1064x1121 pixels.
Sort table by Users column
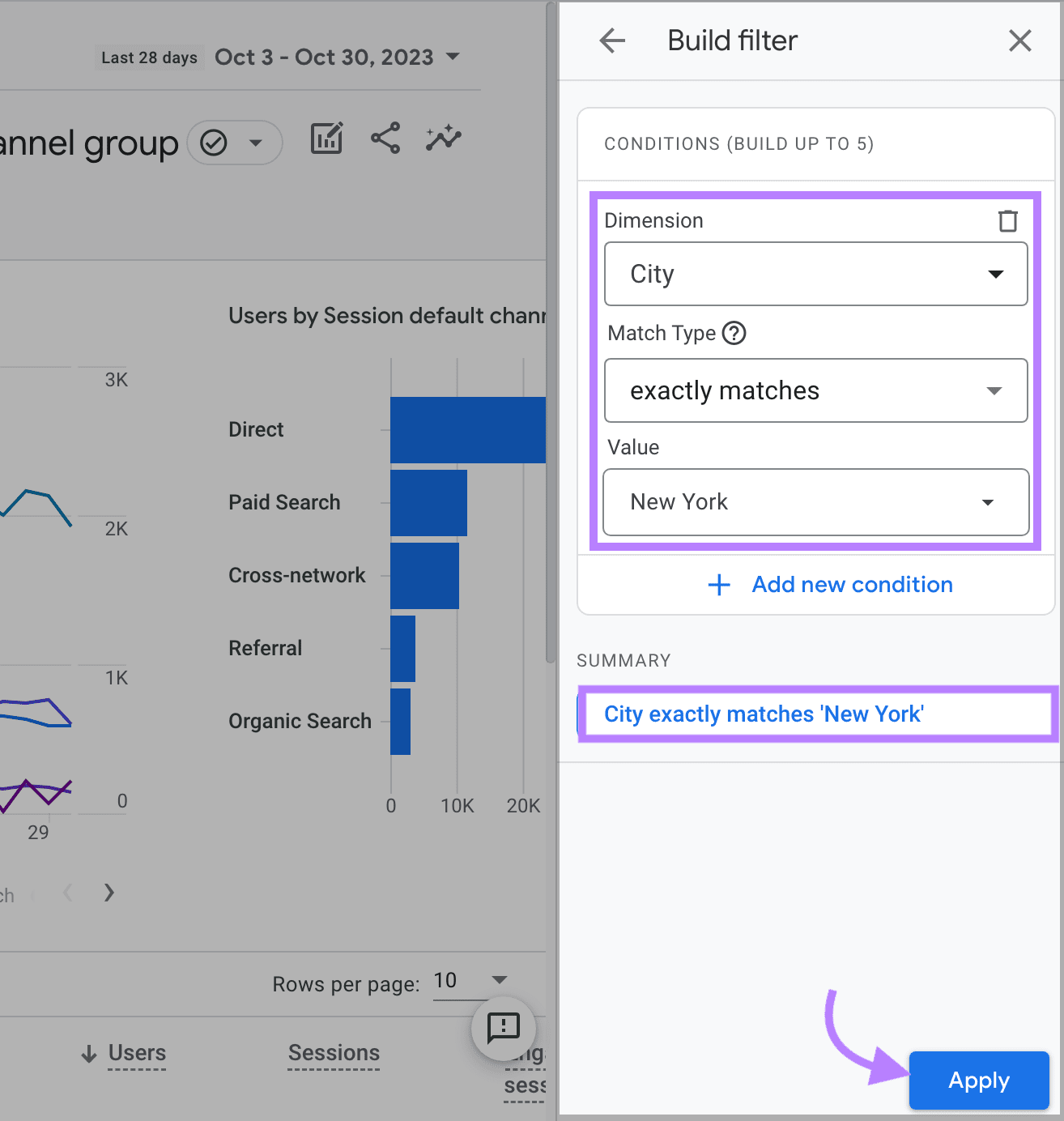click(136, 1053)
